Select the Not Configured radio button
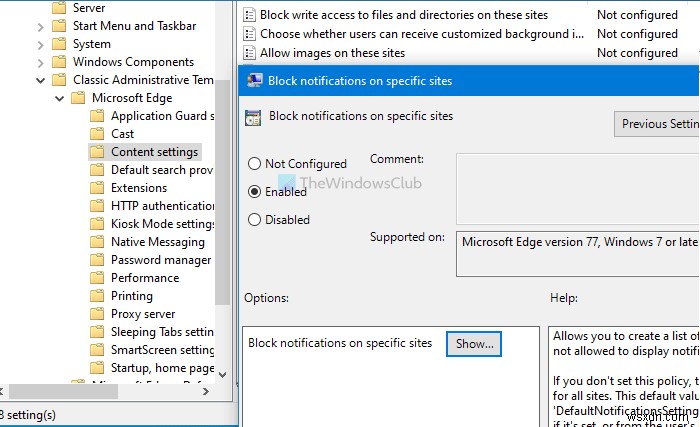Viewport: 700px width, 427px height. coord(254,164)
